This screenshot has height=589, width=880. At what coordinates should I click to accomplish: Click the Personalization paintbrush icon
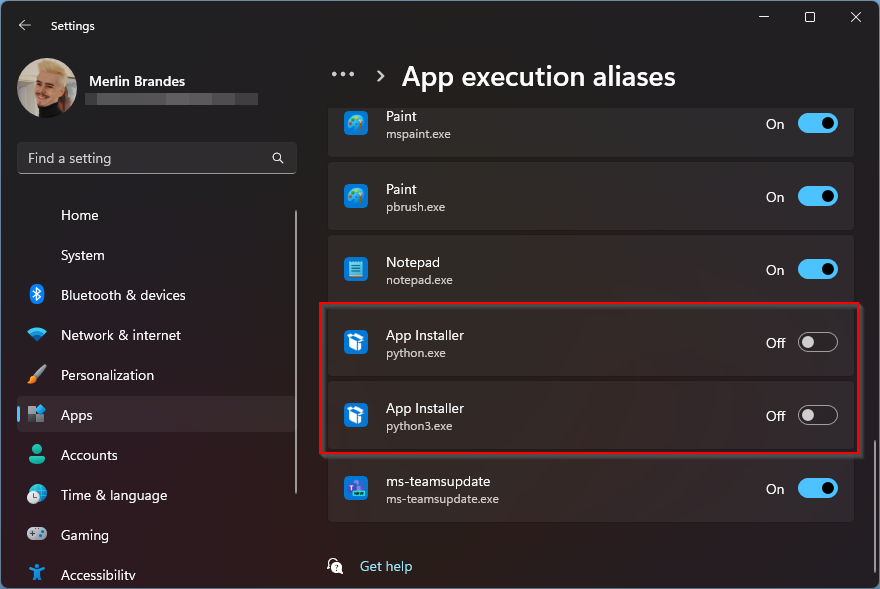pos(37,375)
